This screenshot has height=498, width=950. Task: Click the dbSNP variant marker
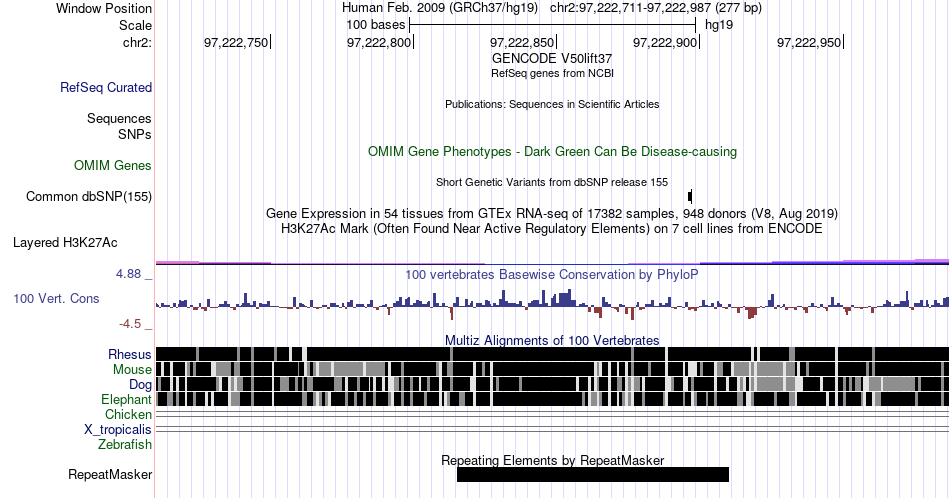click(690, 196)
